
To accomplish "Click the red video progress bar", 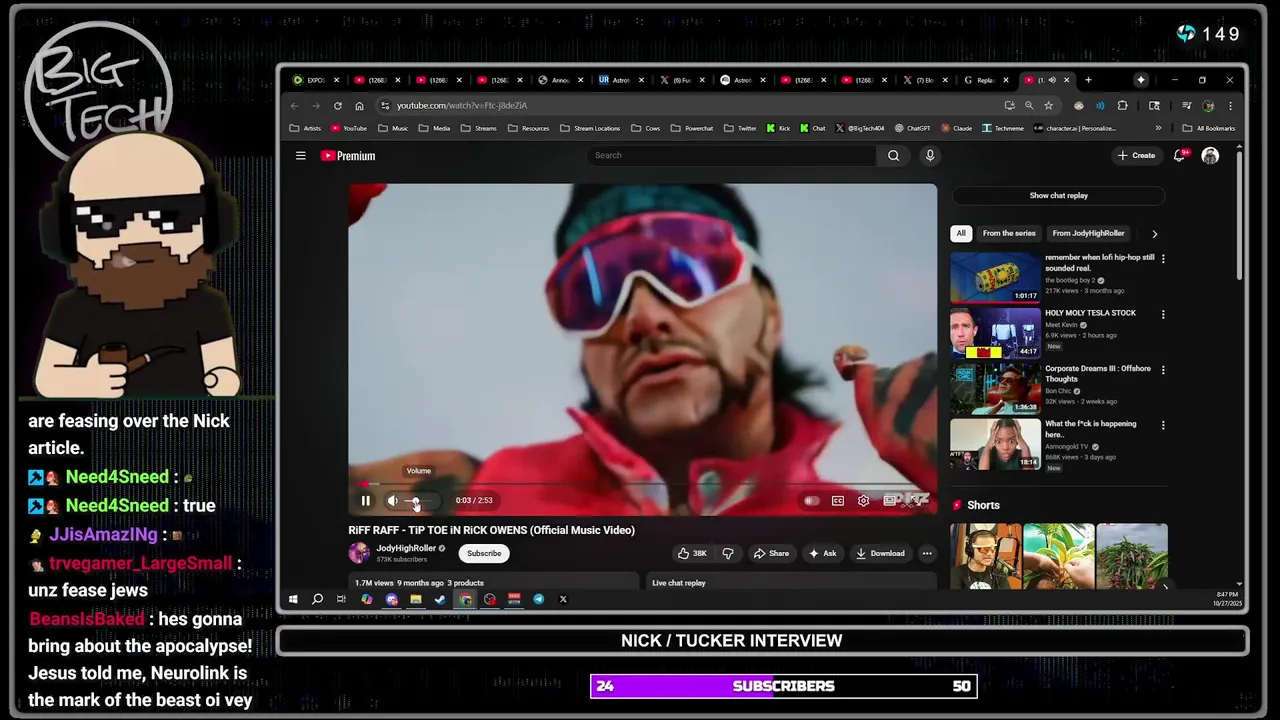I will pos(642,485).
